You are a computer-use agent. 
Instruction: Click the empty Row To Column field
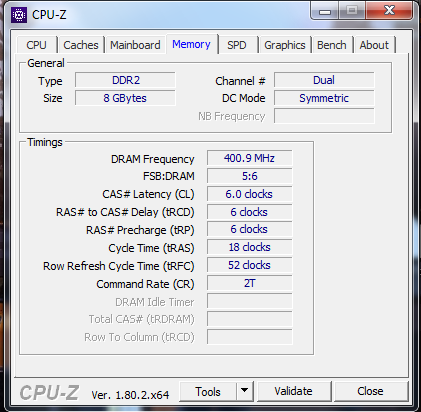(x=249, y=337)
